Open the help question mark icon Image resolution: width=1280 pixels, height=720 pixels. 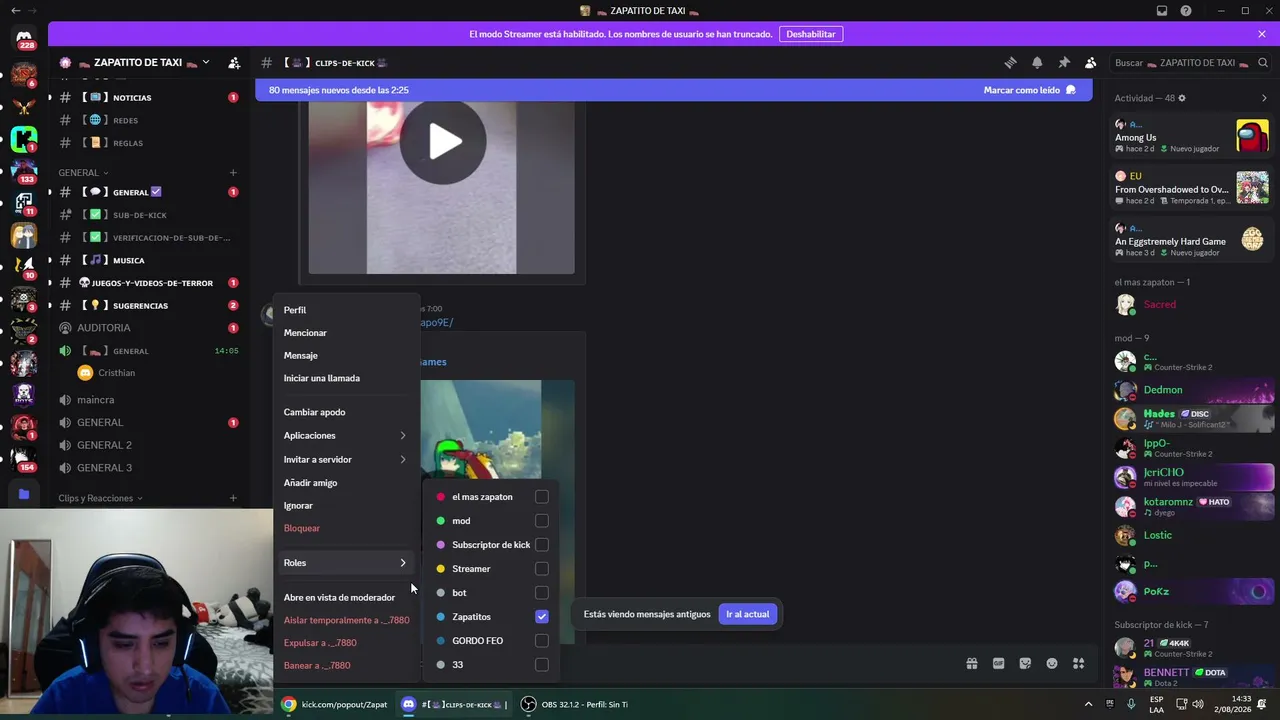click(1186, 11)
